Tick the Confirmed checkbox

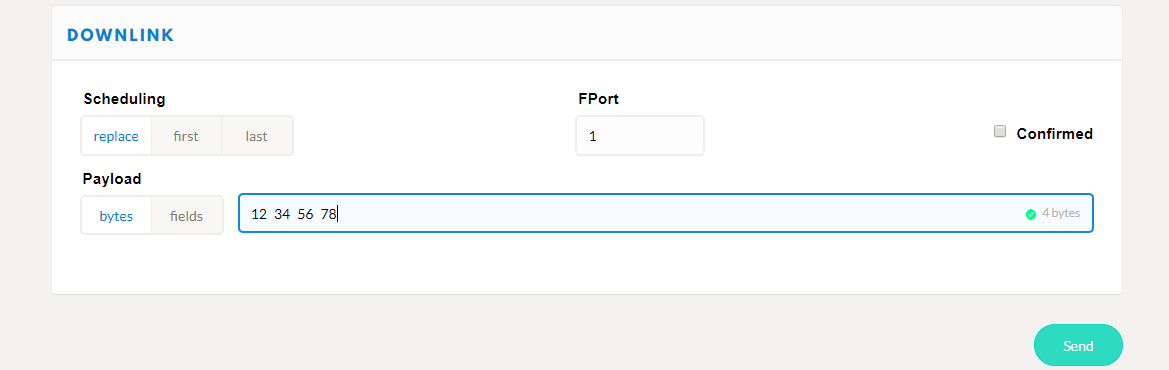pyautogui.click(x=1000, y=132)
